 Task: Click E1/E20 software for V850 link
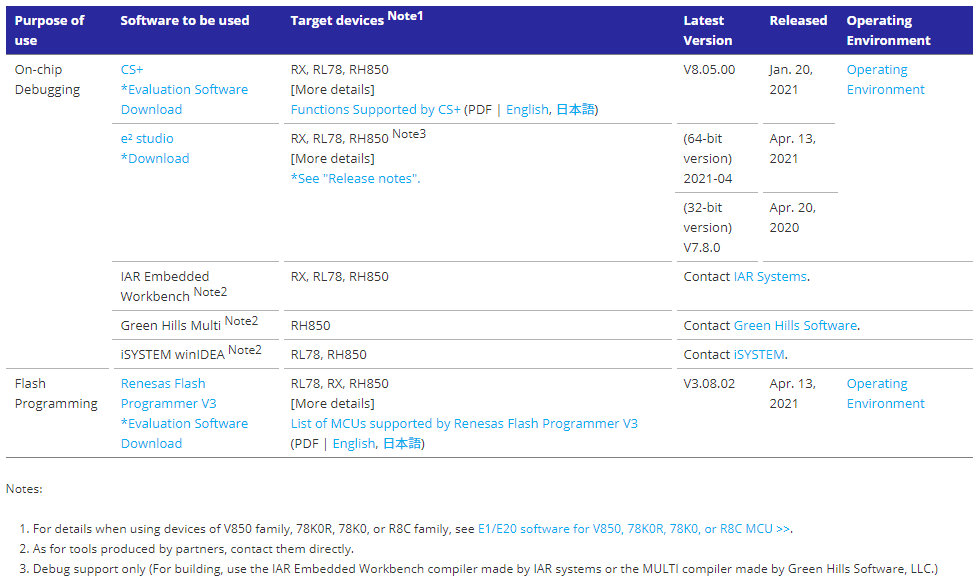(x=634, y=529)
